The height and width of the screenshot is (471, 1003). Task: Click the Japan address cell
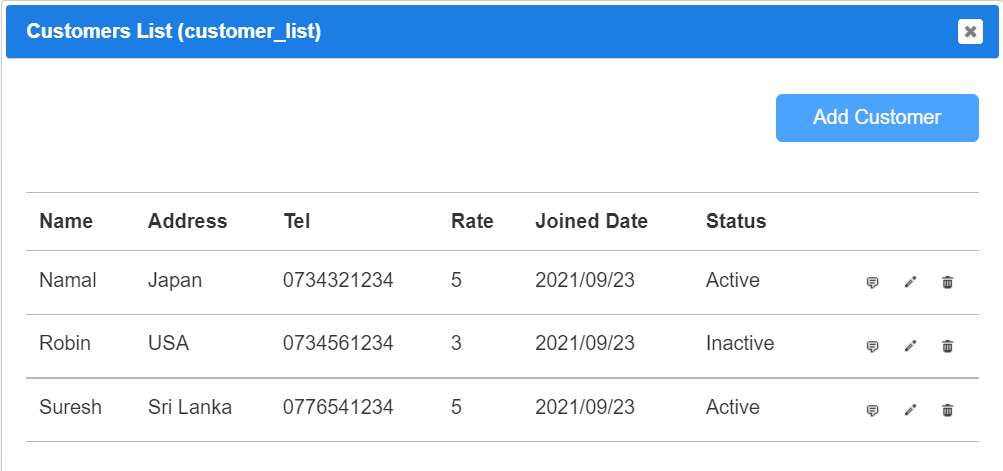point(175,280)
